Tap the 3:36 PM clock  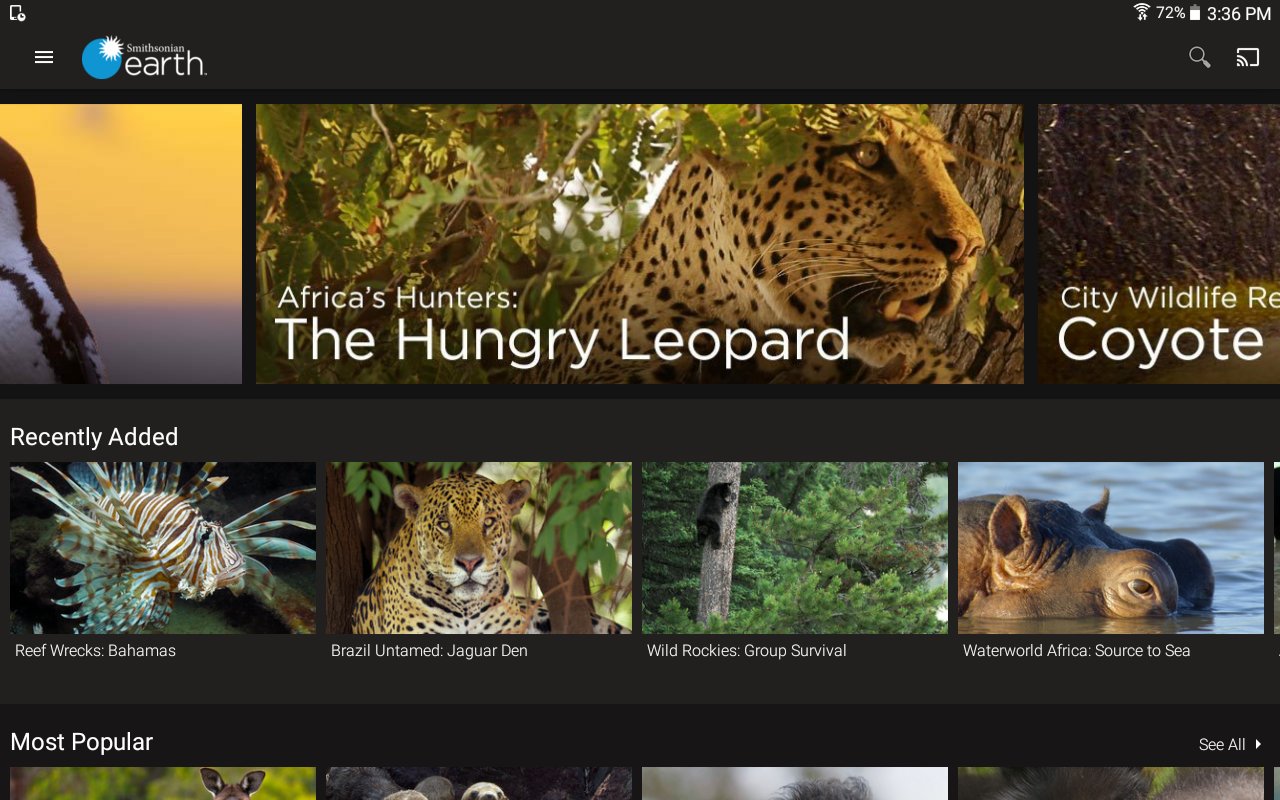coord(1238,14)
